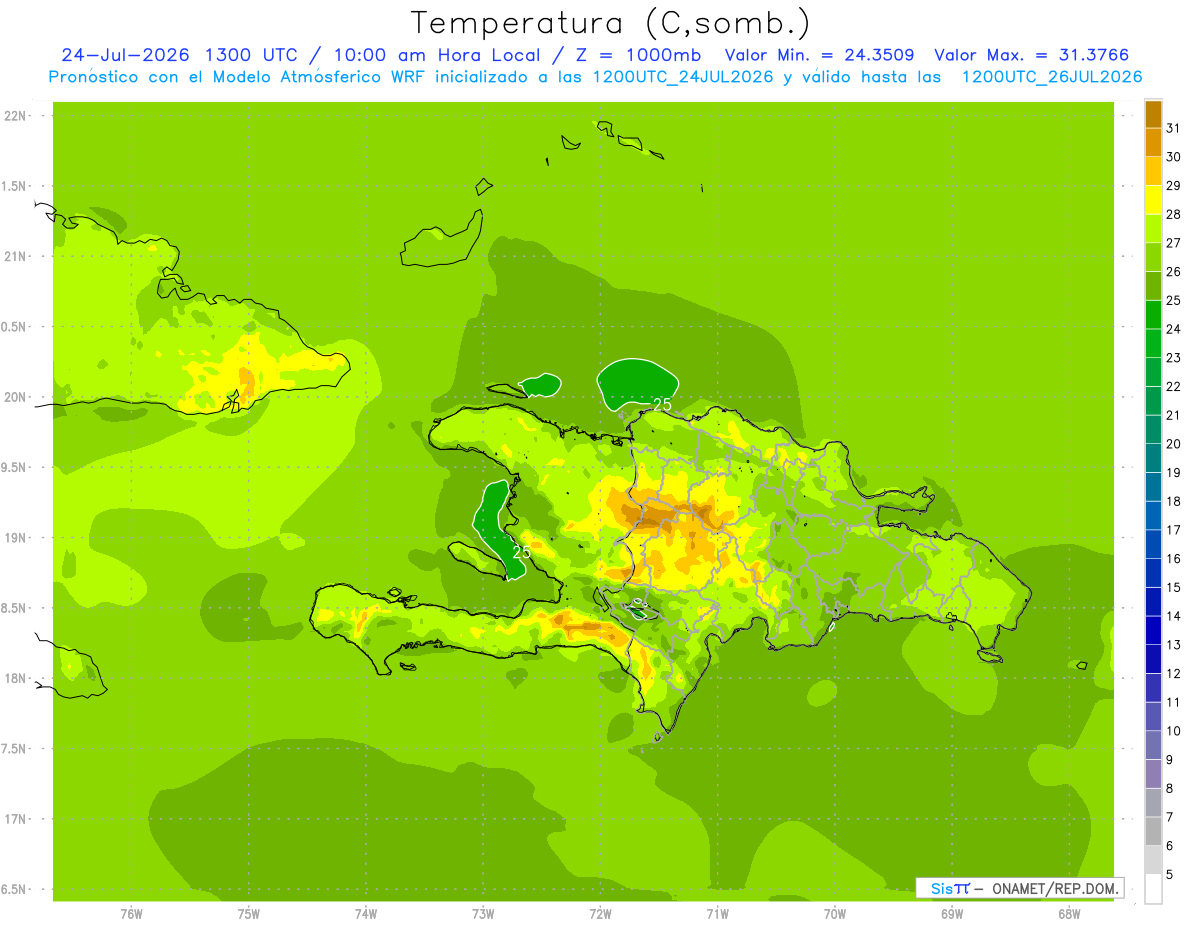The image size is (1200, 927).
Task: Click the "25" contour label north of Hispaniola
Action: pyautogui.click(x=662, y=405)
